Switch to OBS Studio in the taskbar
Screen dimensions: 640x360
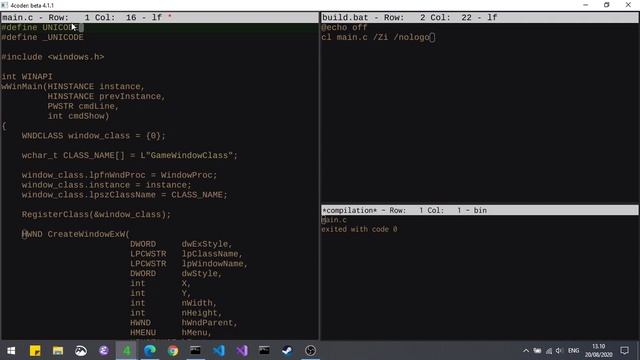coord(310,350)
